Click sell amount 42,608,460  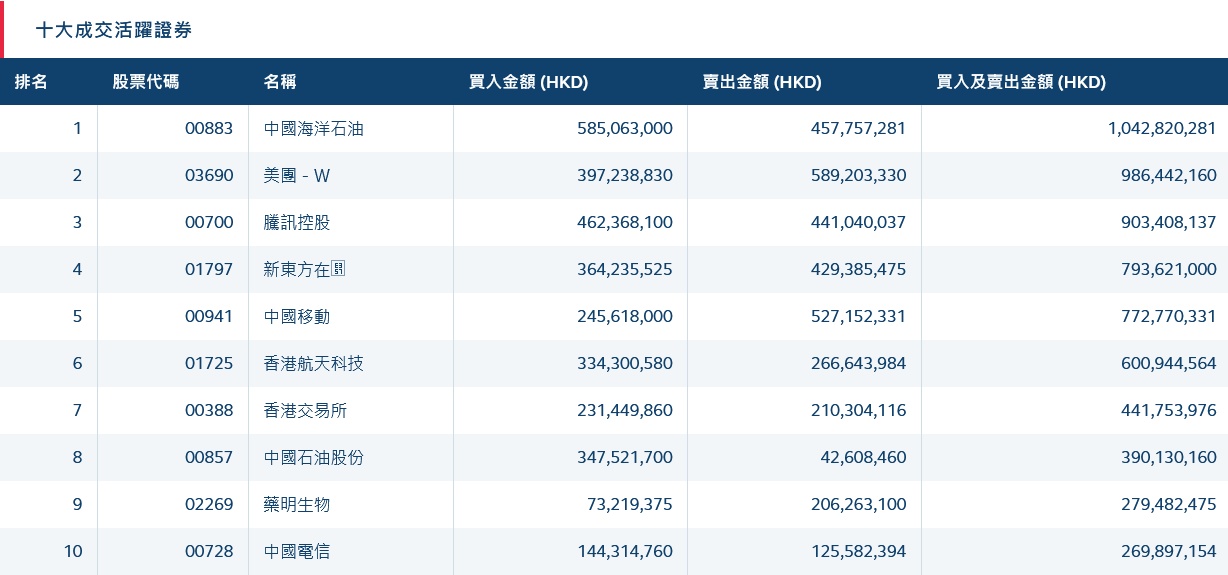863,457
